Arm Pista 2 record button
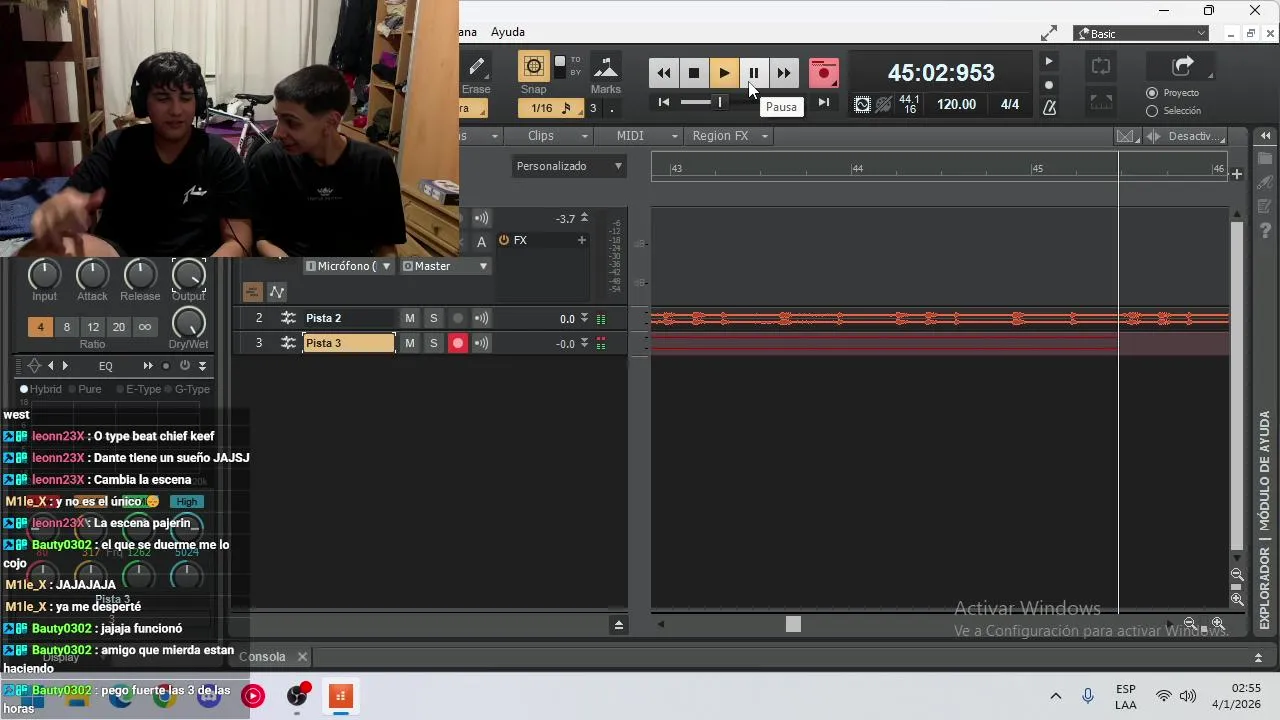Screen dimensions: 1280x720 [458, 318]
